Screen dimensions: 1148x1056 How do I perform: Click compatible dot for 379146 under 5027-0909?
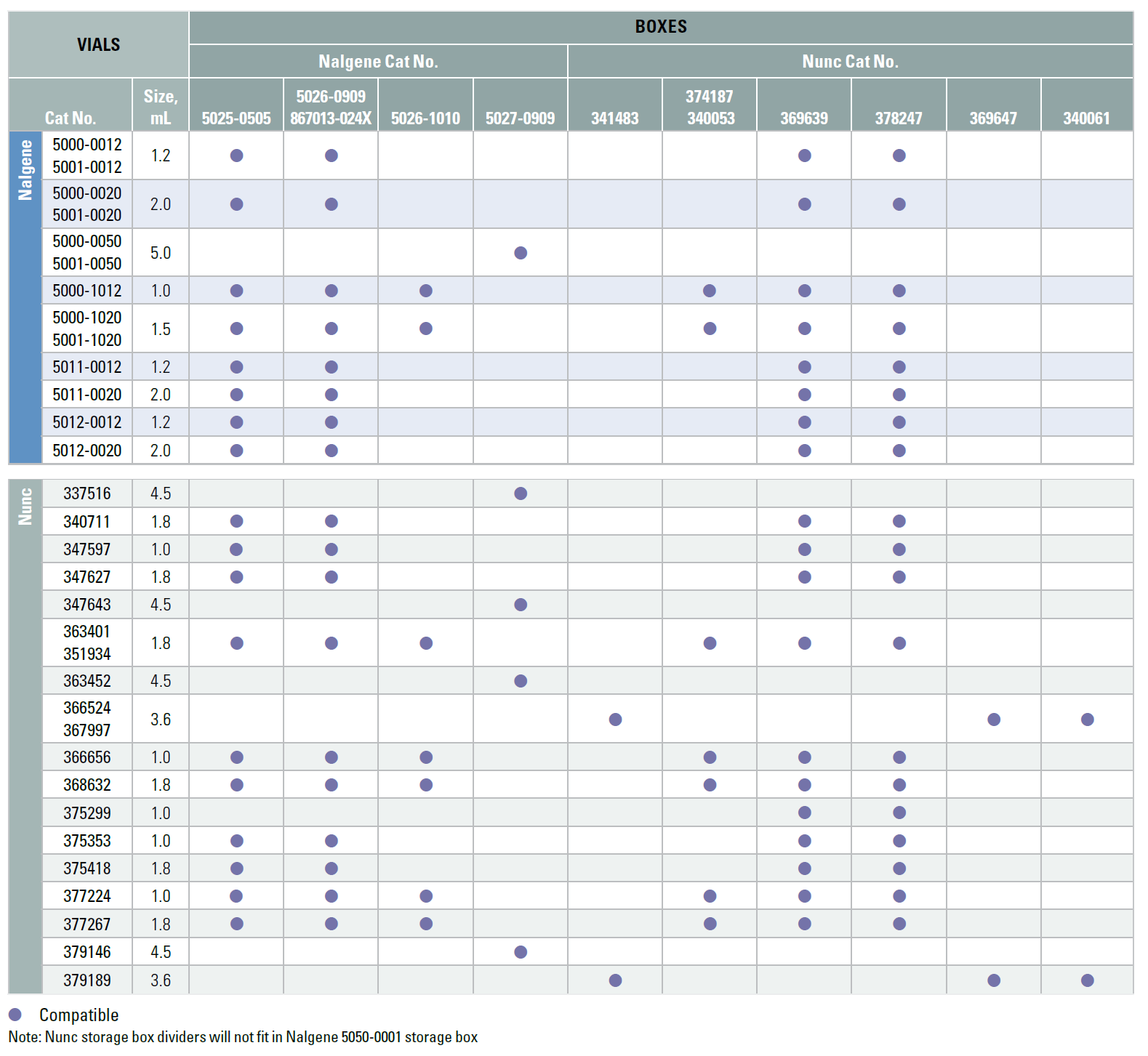521,952
